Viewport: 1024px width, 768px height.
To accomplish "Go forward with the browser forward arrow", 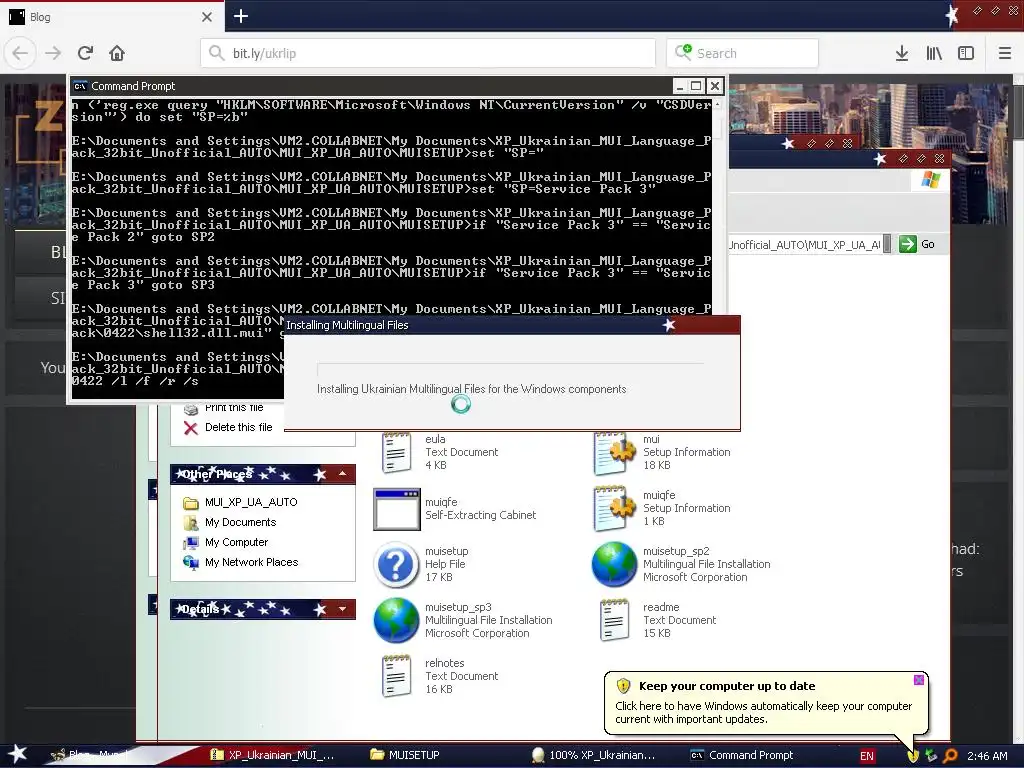I will point(53,53).
